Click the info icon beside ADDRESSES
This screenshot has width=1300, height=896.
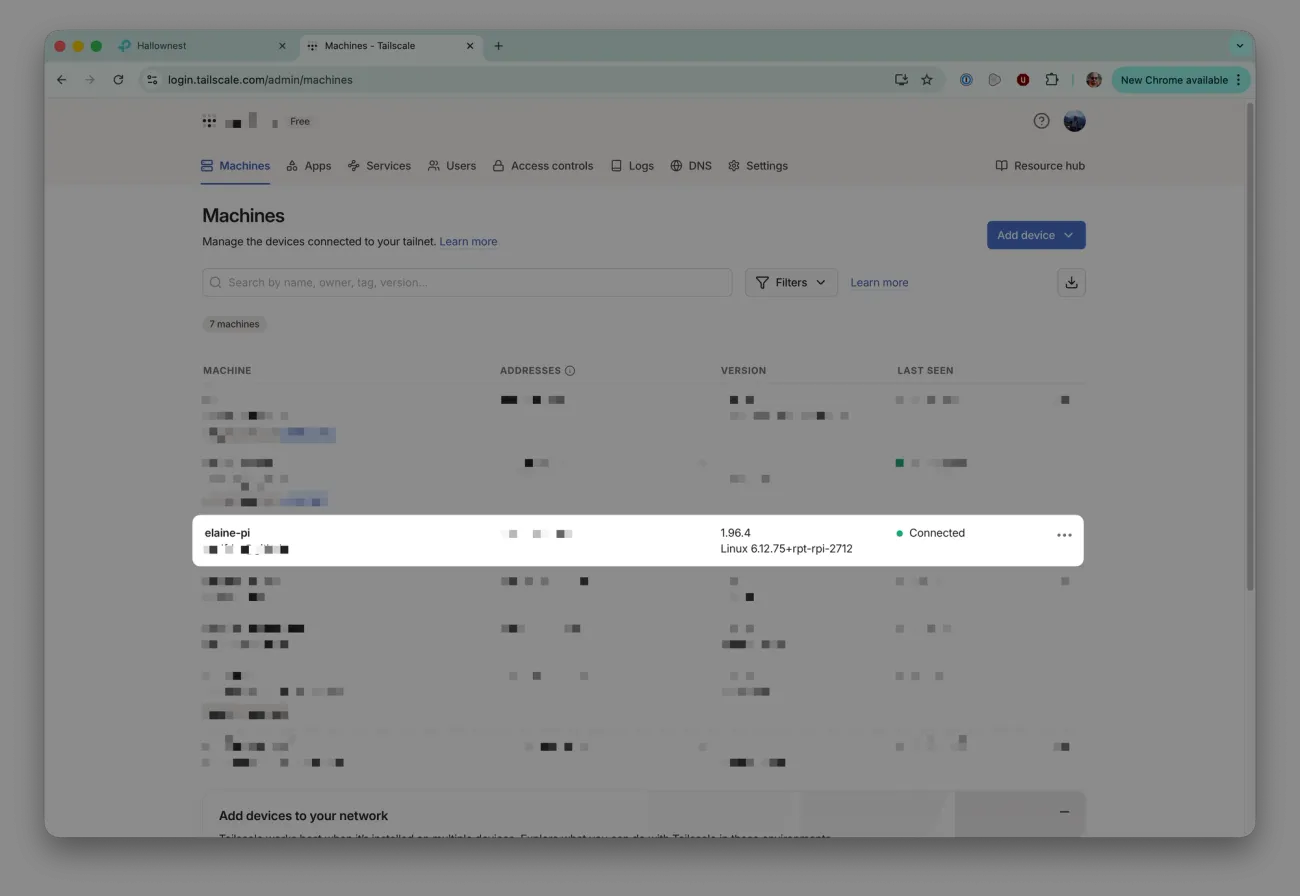point(570,371)
